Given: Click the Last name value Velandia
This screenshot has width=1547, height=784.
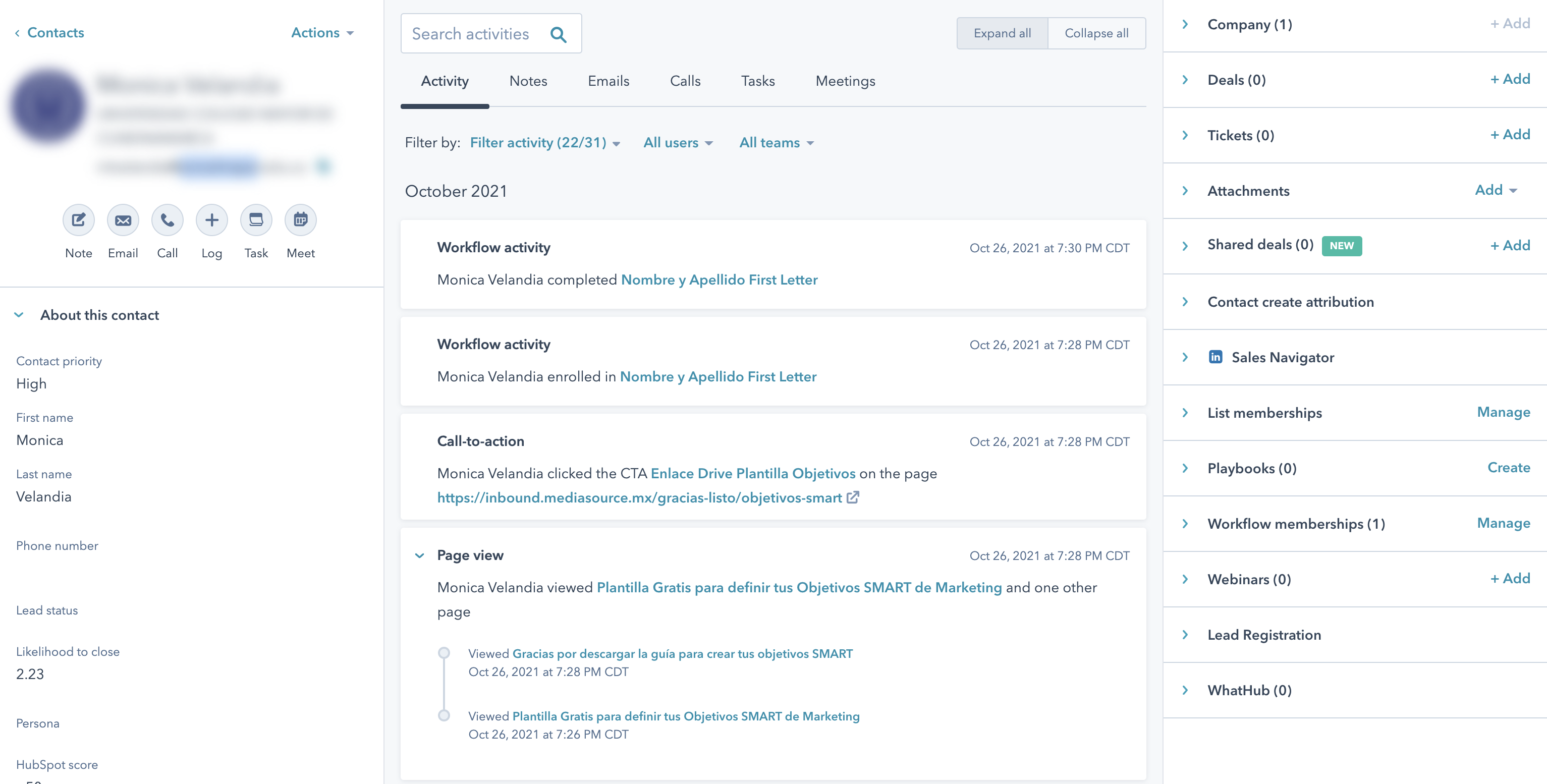Looking at the screenshot, I should click(x=44, y=496).
